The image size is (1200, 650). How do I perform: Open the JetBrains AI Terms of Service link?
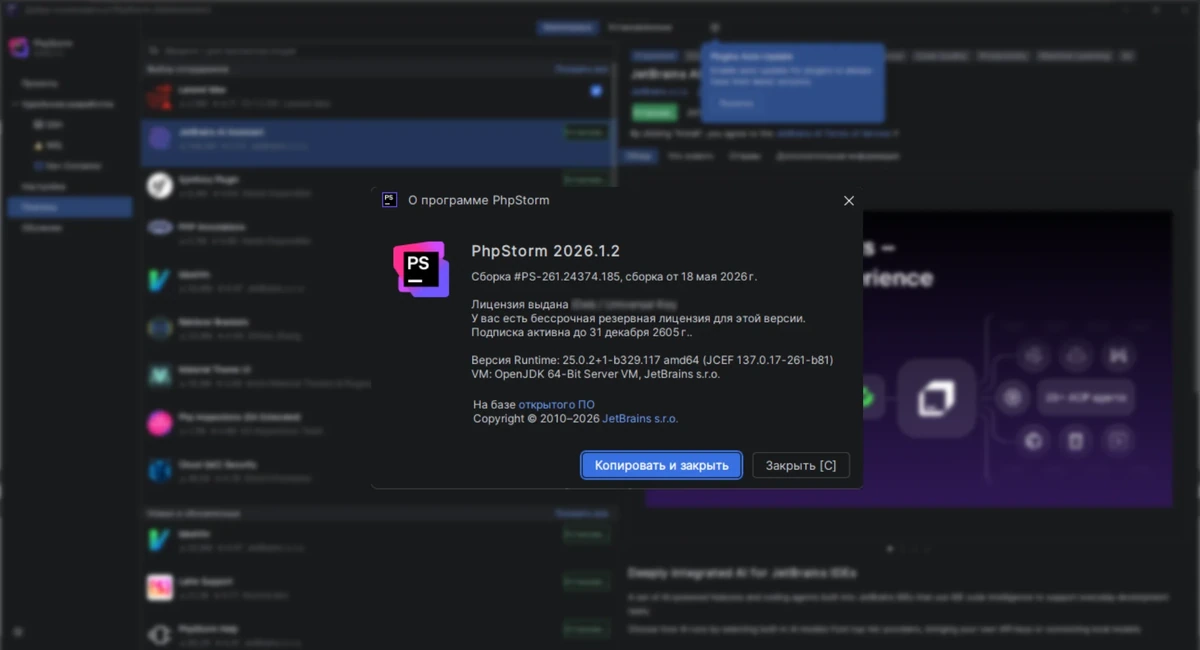pos(834,132)
